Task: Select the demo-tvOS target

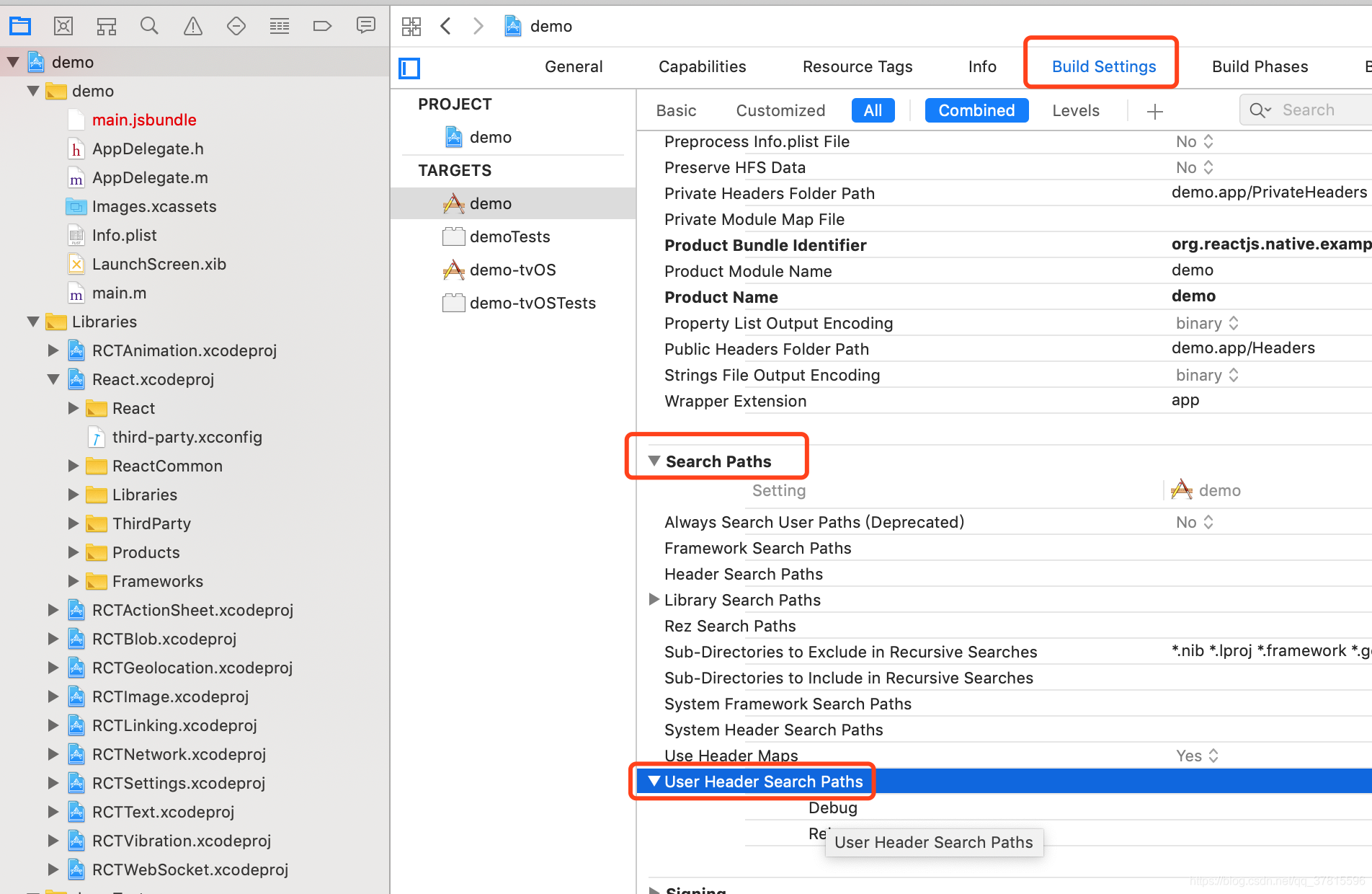Action: click(499, 270)
